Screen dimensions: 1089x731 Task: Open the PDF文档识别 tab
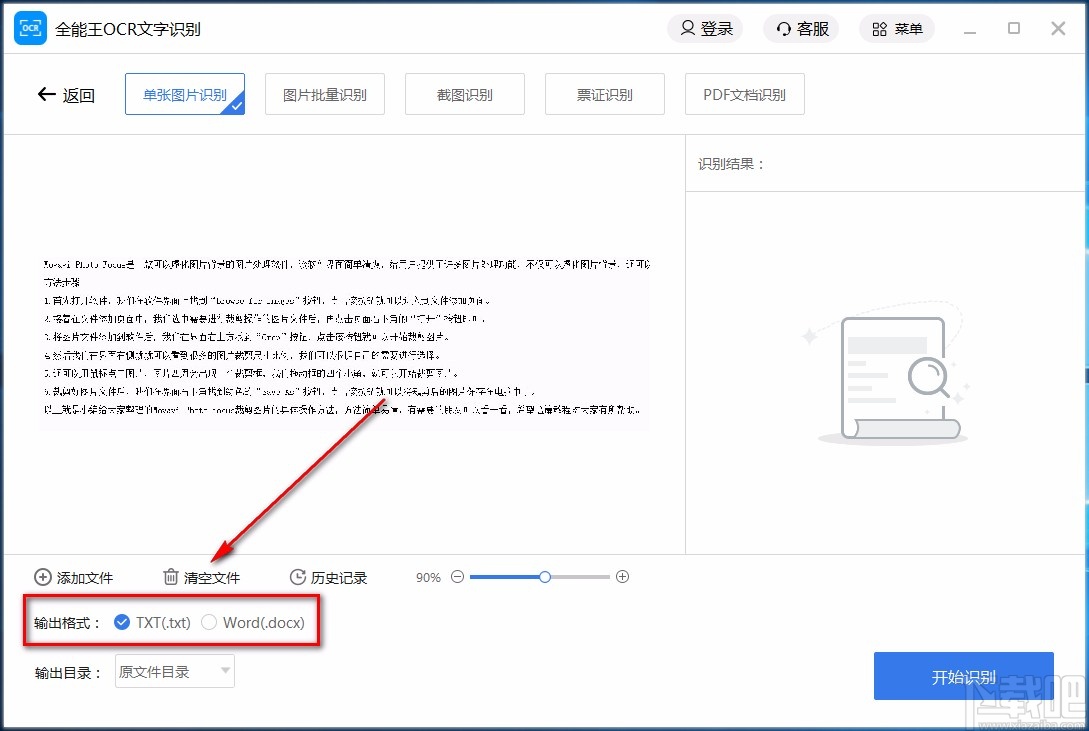coord(745,94)
